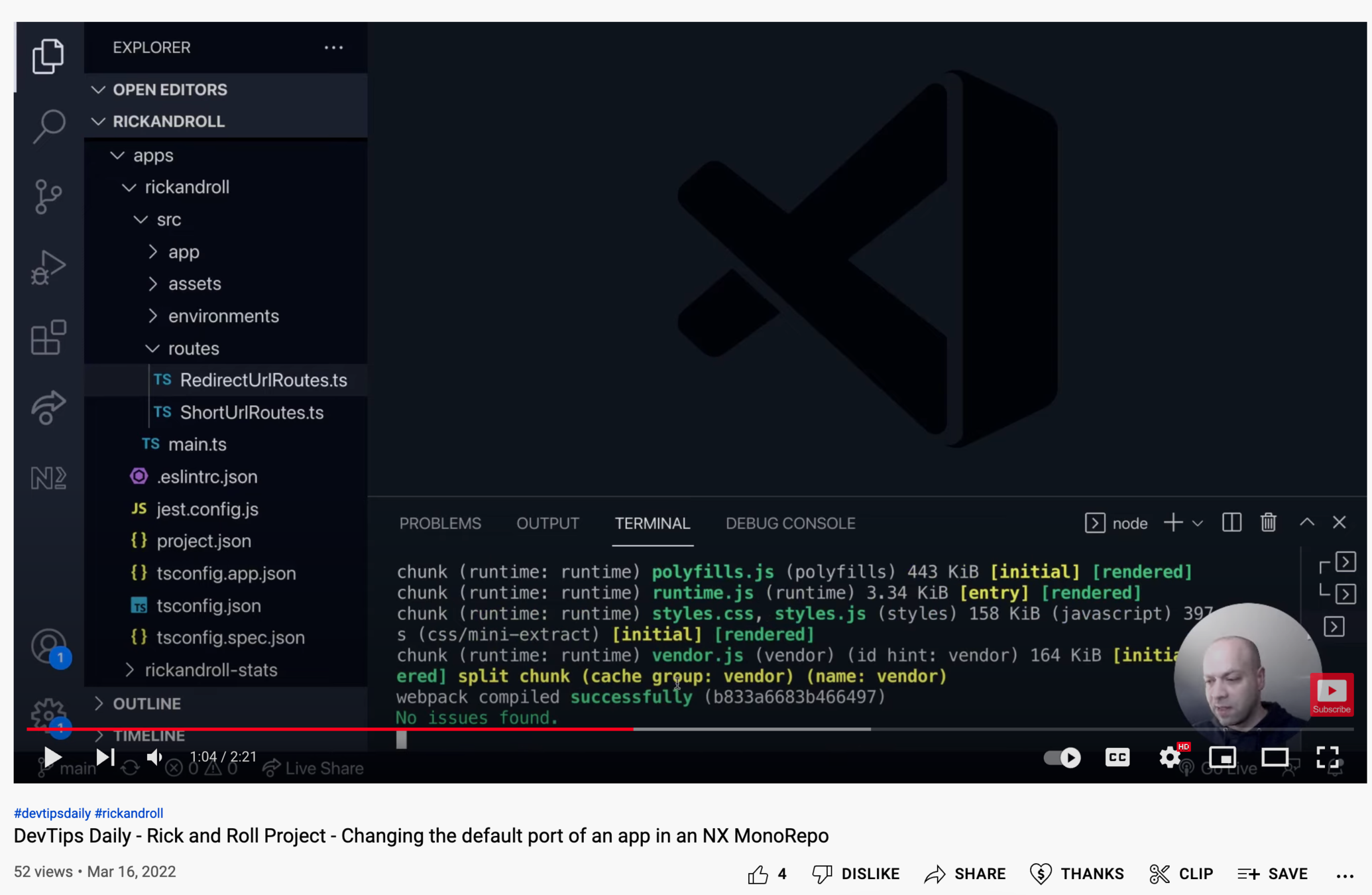The image size is (1372, 895).
Task: Open the #devtipsdaily hashtag link
Action: (x=52, y=813)
